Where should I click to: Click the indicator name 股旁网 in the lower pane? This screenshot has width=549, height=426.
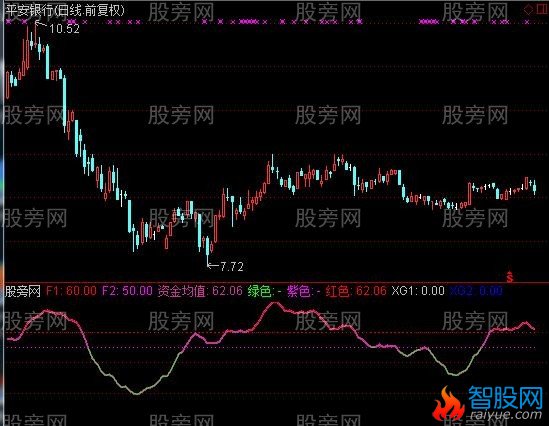[x=22, y=291]
